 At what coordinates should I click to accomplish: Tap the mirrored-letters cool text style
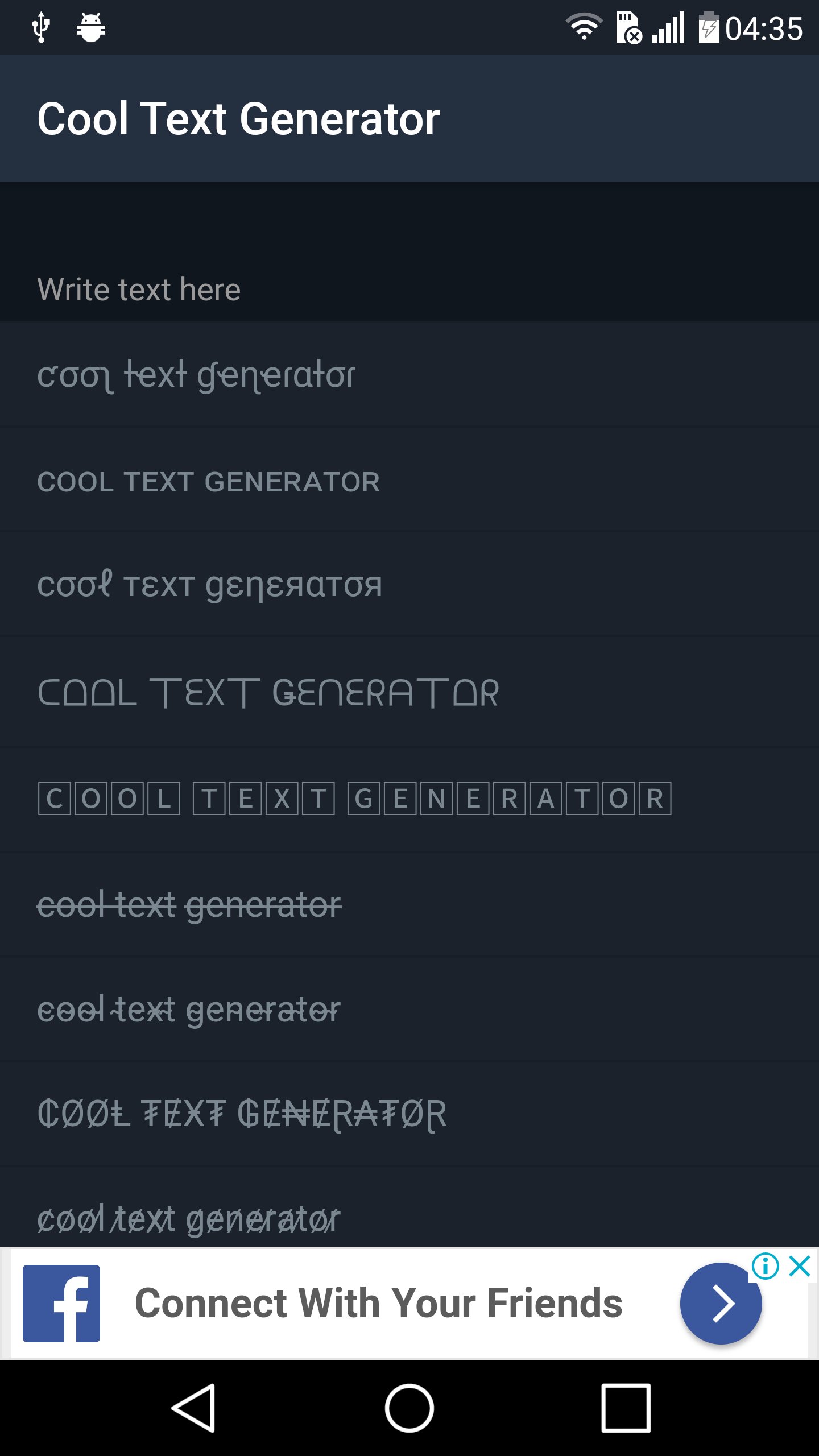coord(209,584)
